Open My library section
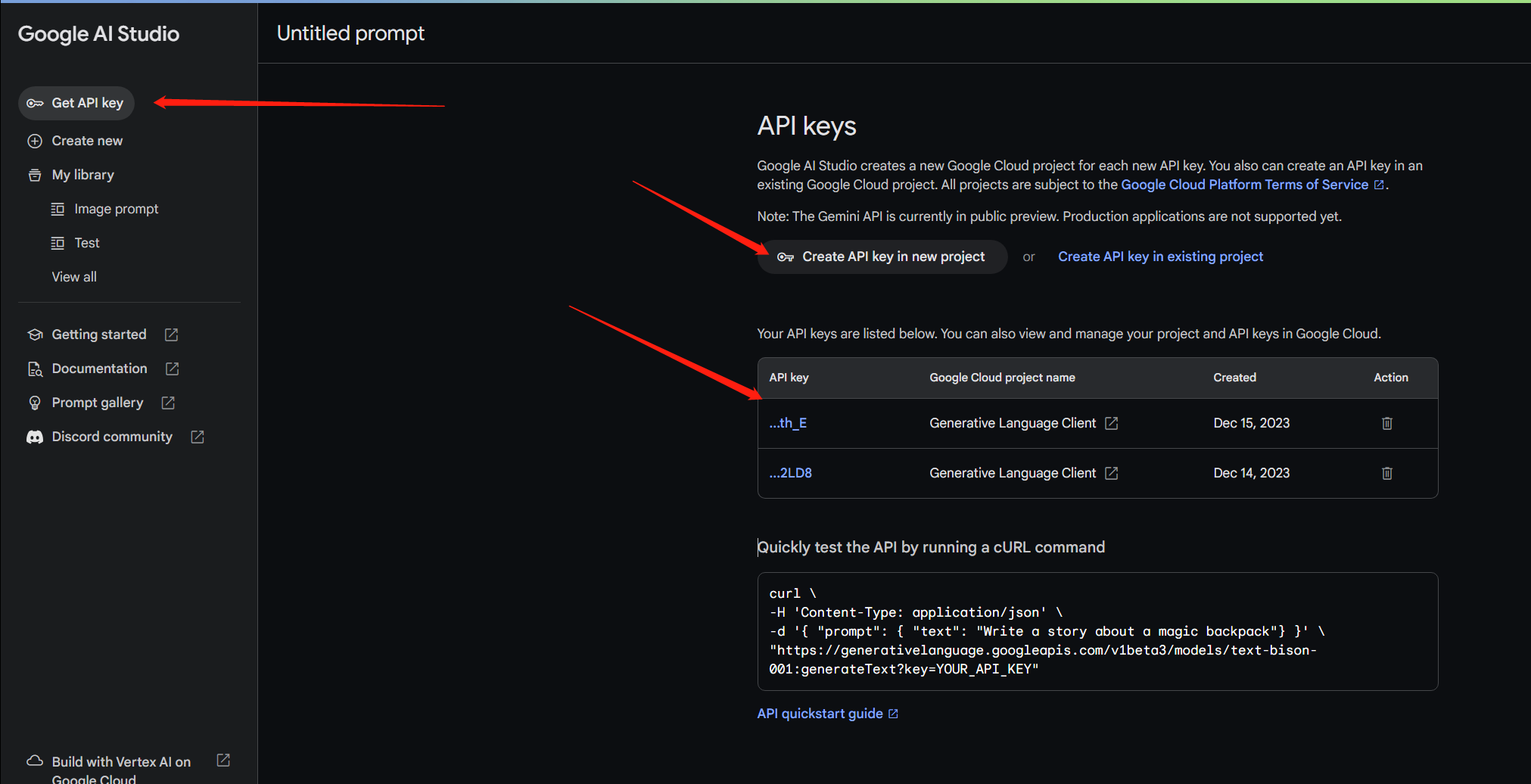The width and height of the screenshot is (1531, 784). click(x=82, y=175)
